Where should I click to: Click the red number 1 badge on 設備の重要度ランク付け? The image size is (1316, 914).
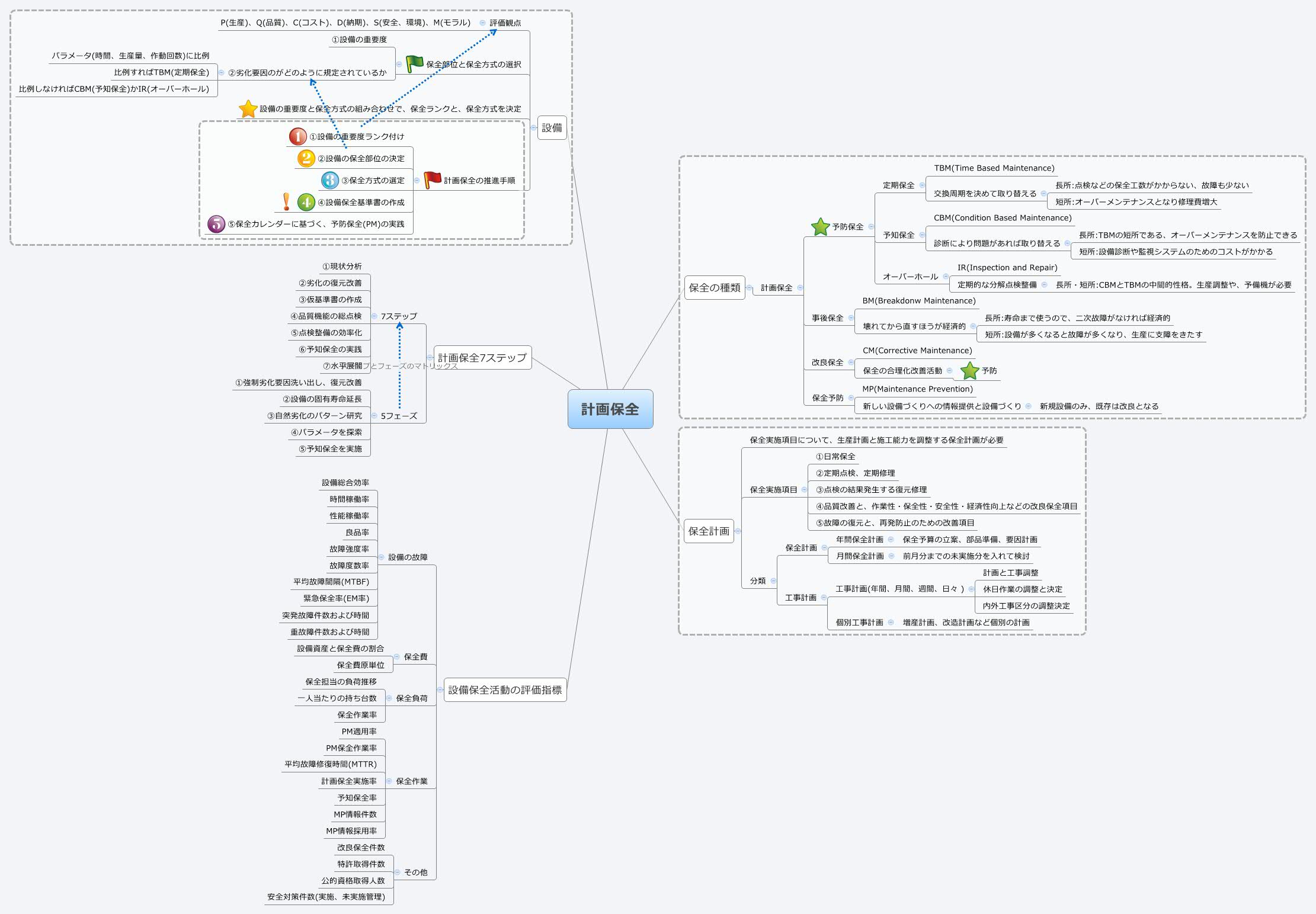click(296, 136)
